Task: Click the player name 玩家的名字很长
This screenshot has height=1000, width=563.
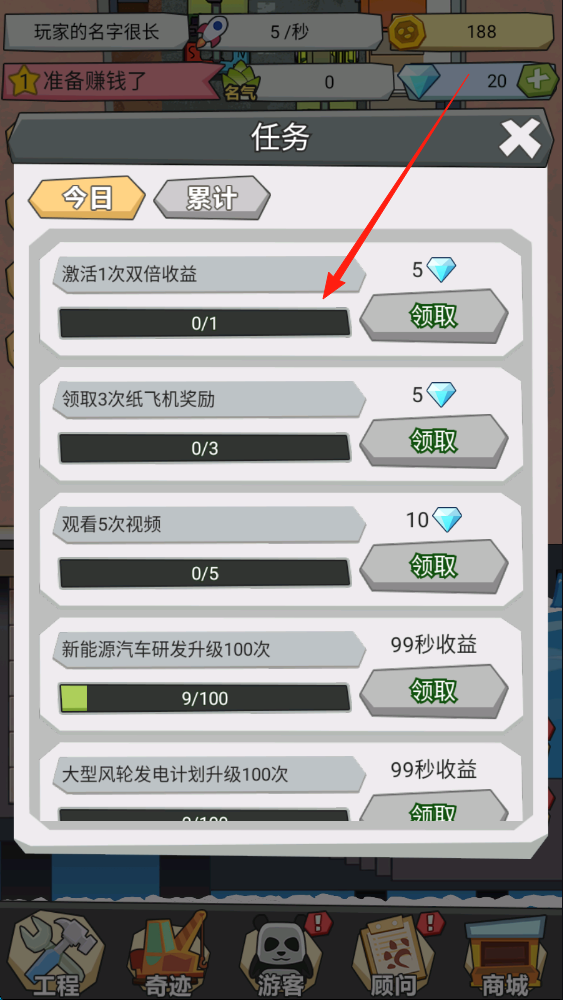Action: (x=96, y=31)
